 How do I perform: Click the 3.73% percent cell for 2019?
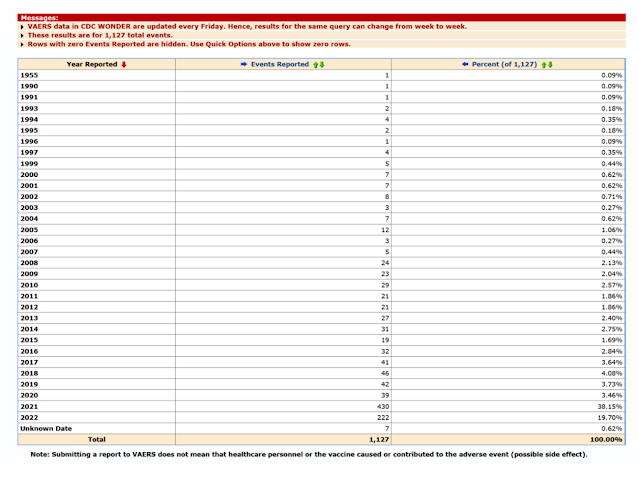pyautogui.click(x=612, y=384)
